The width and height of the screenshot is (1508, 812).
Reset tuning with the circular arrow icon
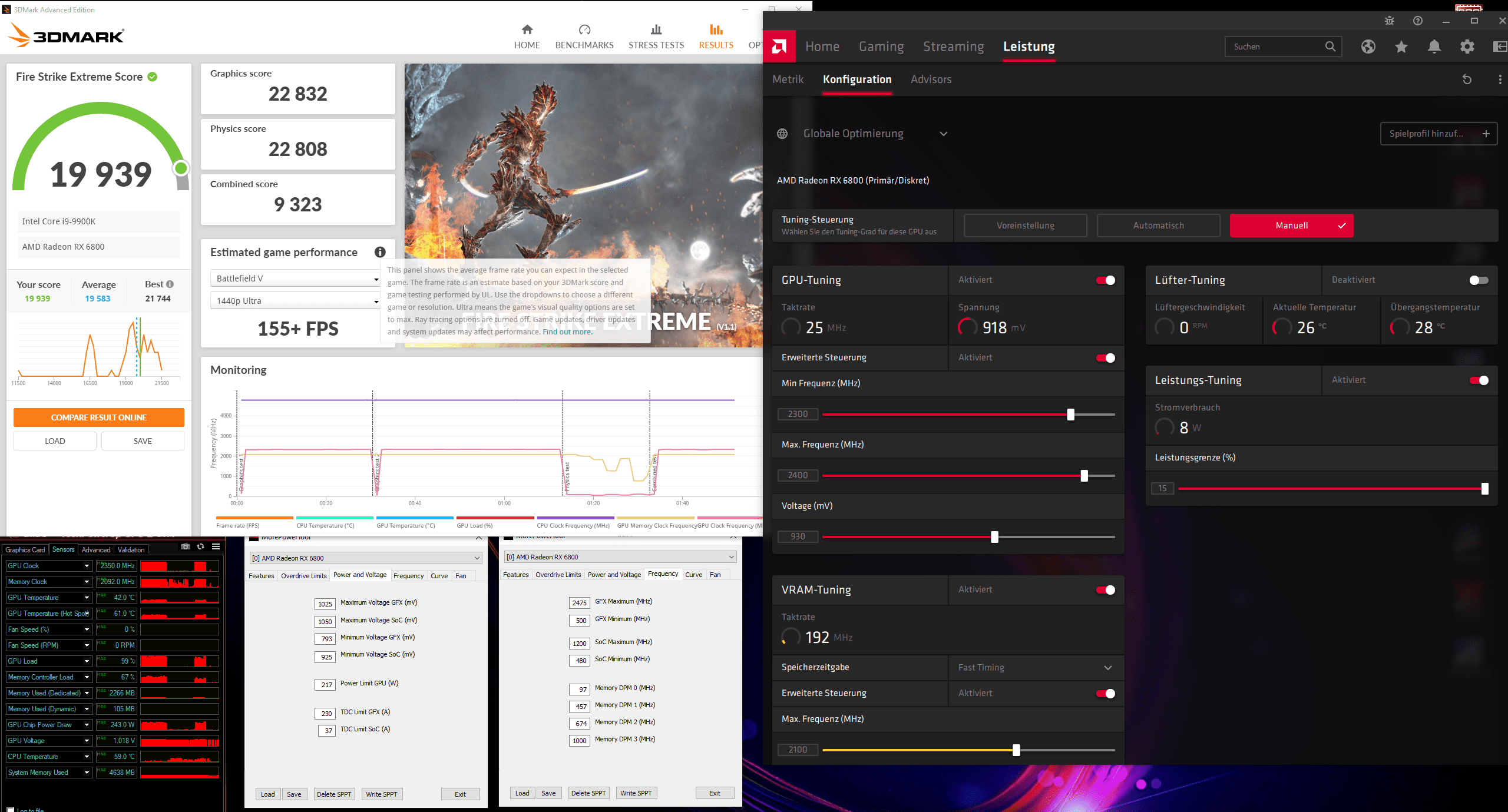point(1467,79)
